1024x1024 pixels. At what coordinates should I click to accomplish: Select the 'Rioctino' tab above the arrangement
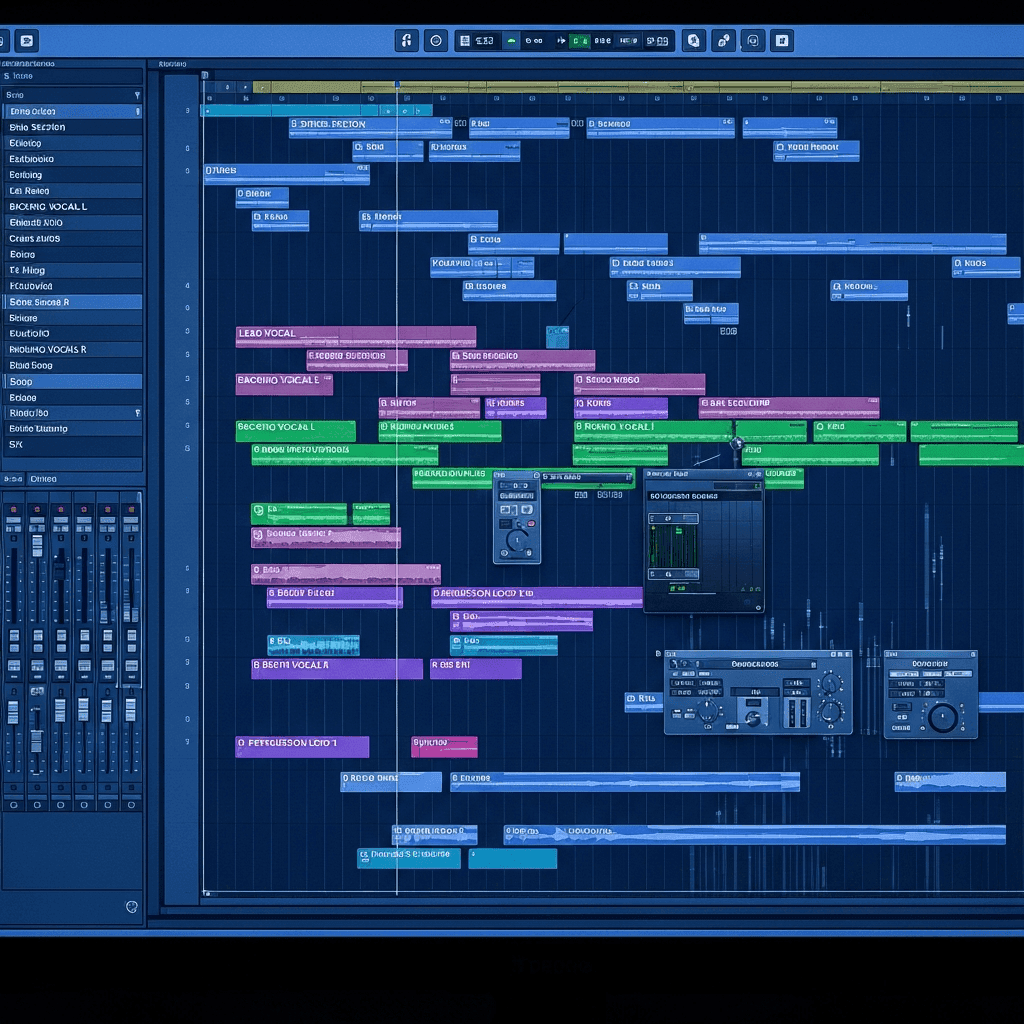(x=172, y=64)
